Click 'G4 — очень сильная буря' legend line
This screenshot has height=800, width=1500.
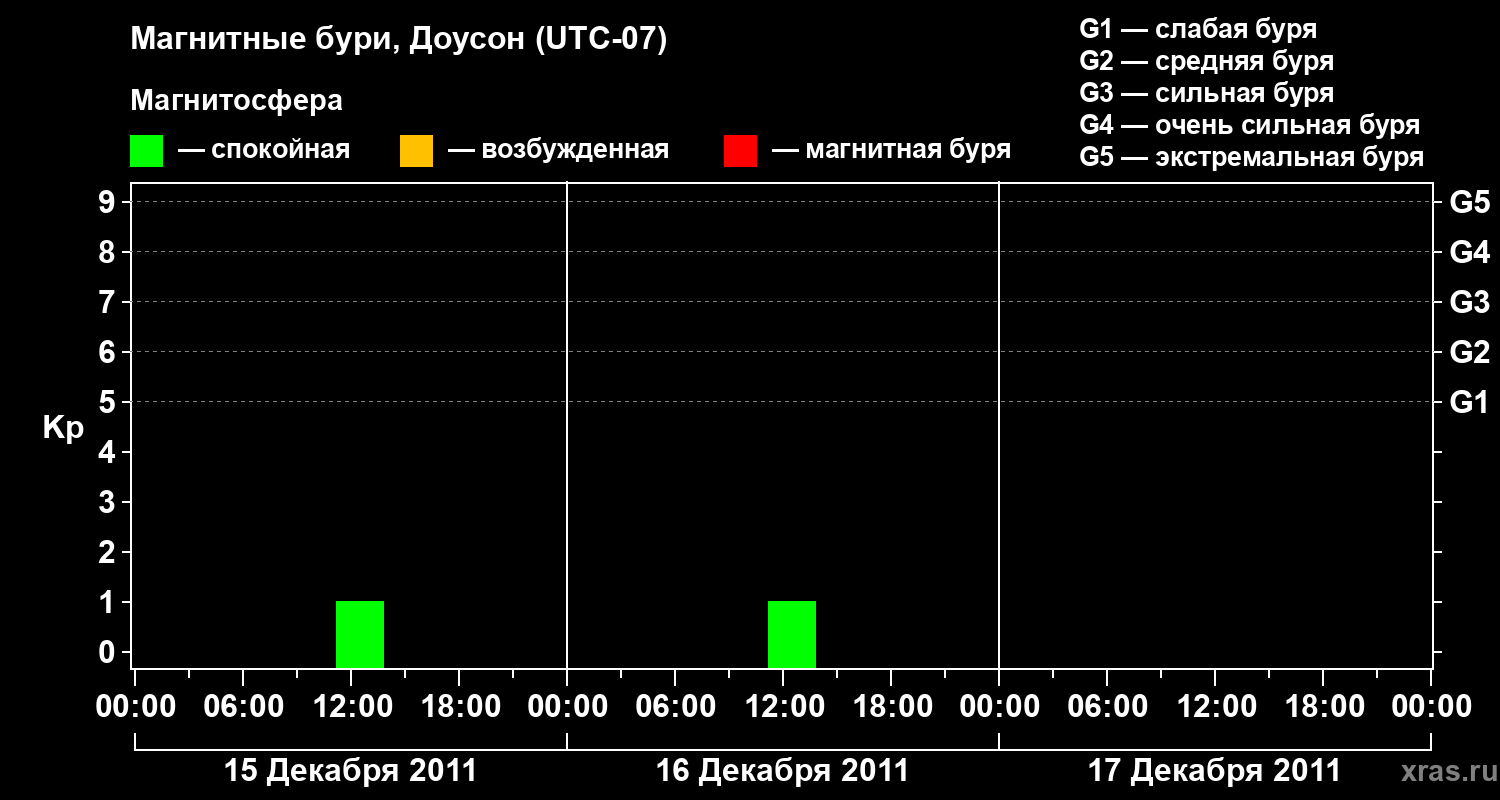(1250, 125)
